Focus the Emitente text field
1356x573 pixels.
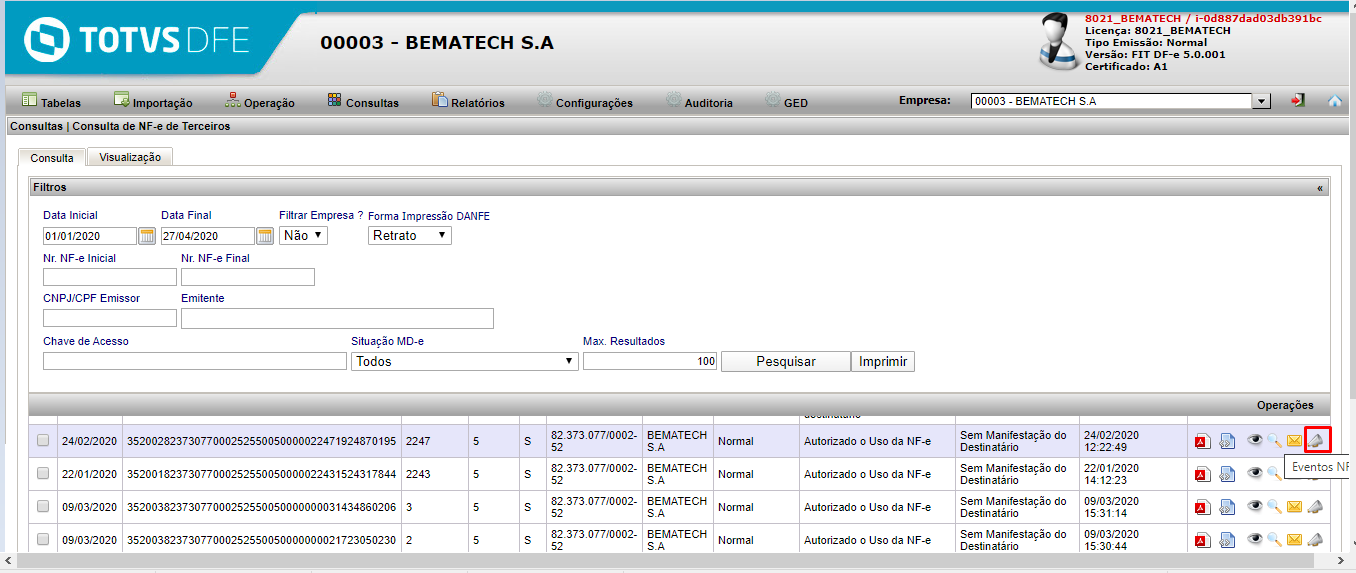click(x=337, y=318)
